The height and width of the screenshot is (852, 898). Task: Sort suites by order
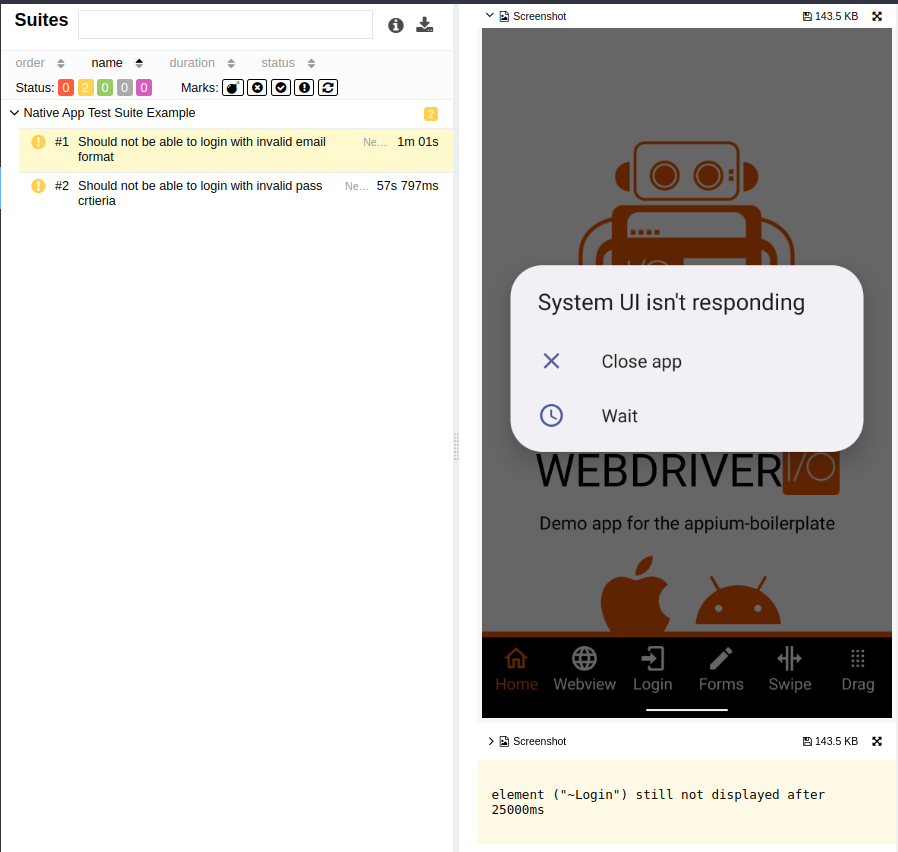[40, 63]
